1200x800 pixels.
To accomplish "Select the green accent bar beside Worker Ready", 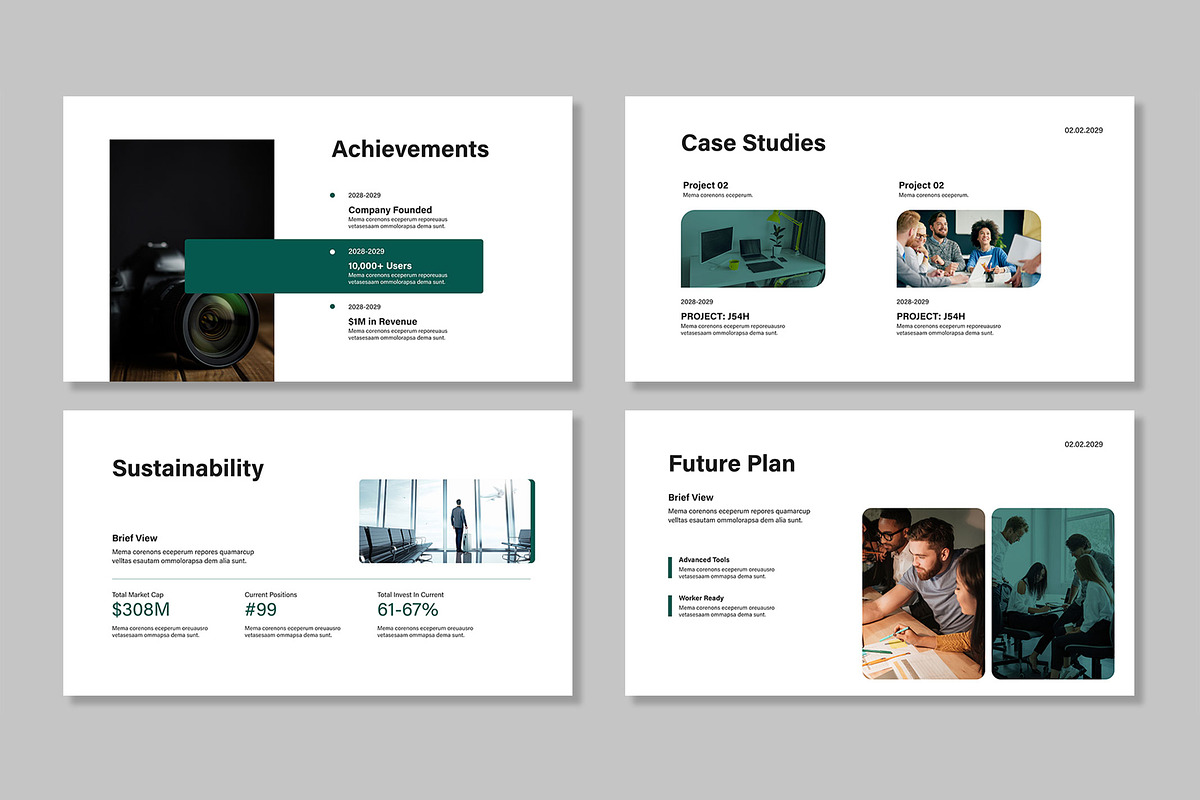I will (x=670, y=605).
